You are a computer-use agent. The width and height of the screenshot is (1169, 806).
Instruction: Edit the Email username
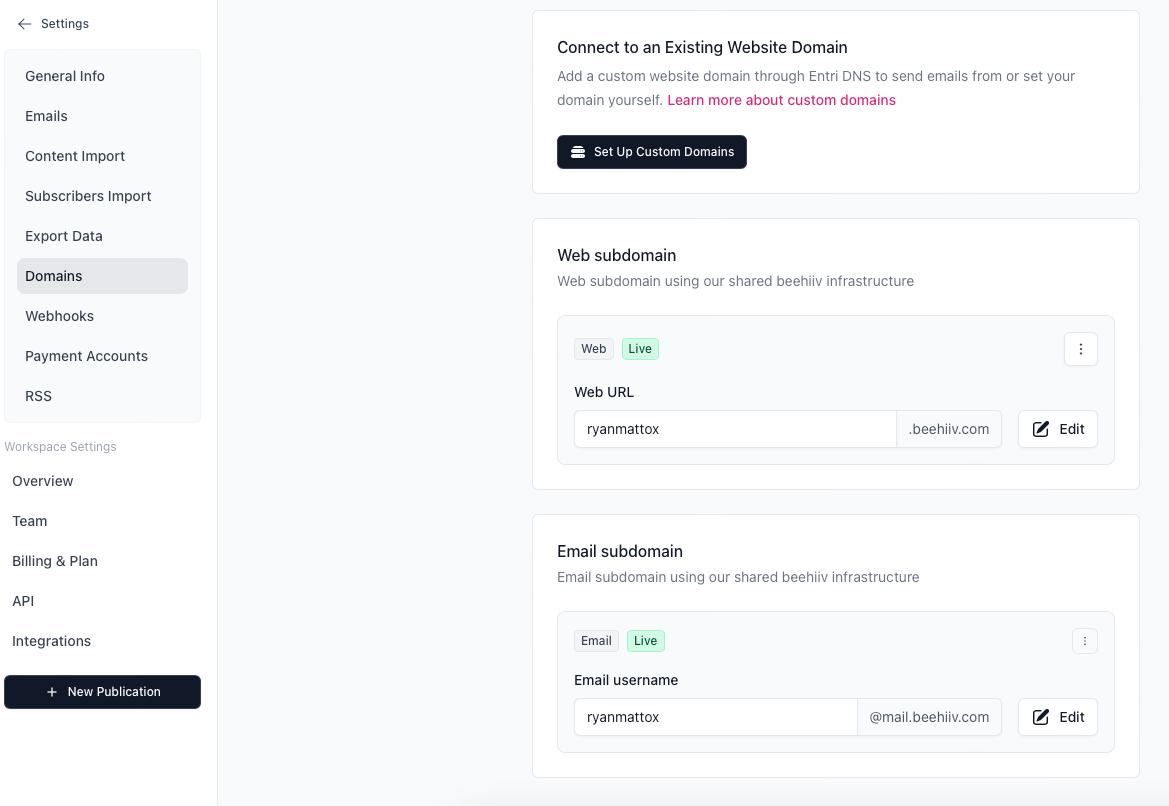(1058, 717)
